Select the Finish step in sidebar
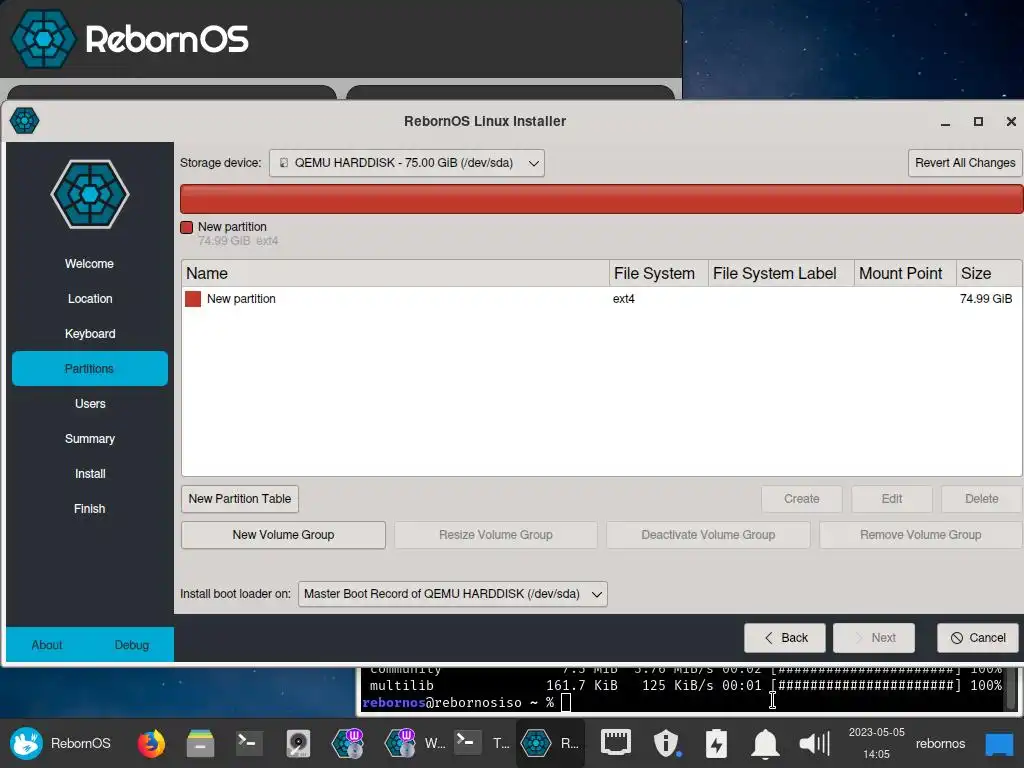The image size is (1024, 768). [x=89, y=508]
